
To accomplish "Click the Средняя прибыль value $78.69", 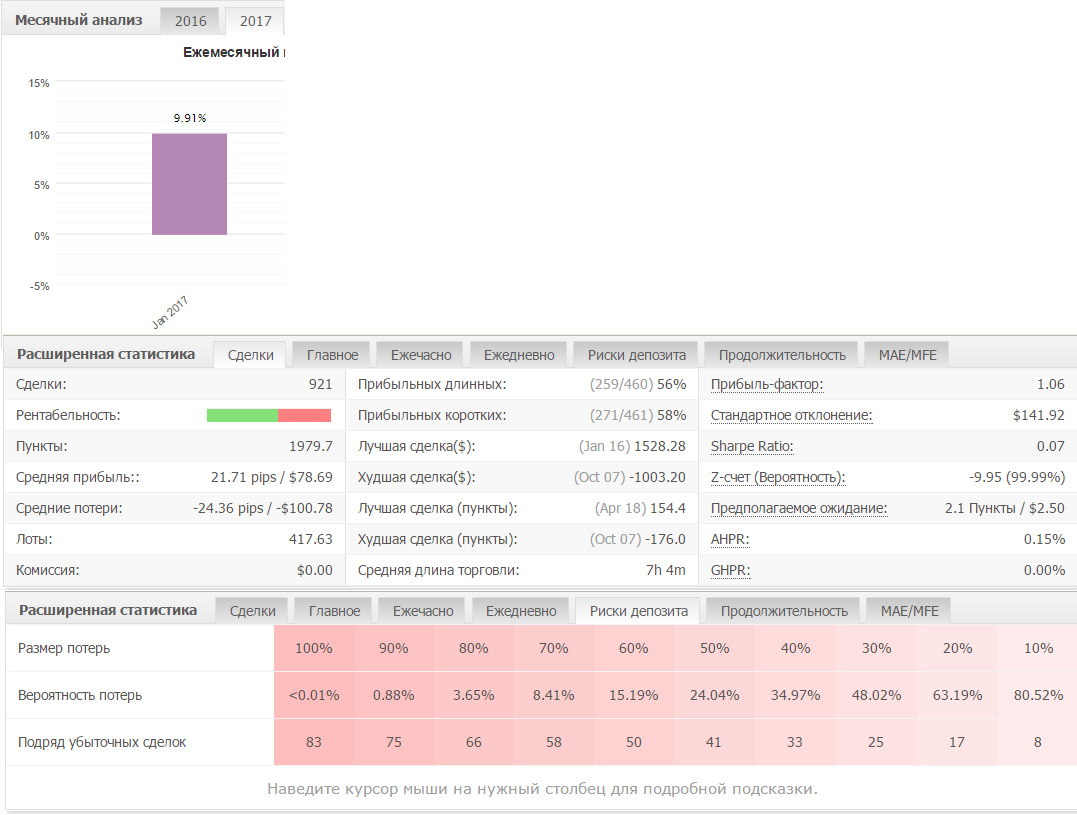I will (x=310, y=477).
